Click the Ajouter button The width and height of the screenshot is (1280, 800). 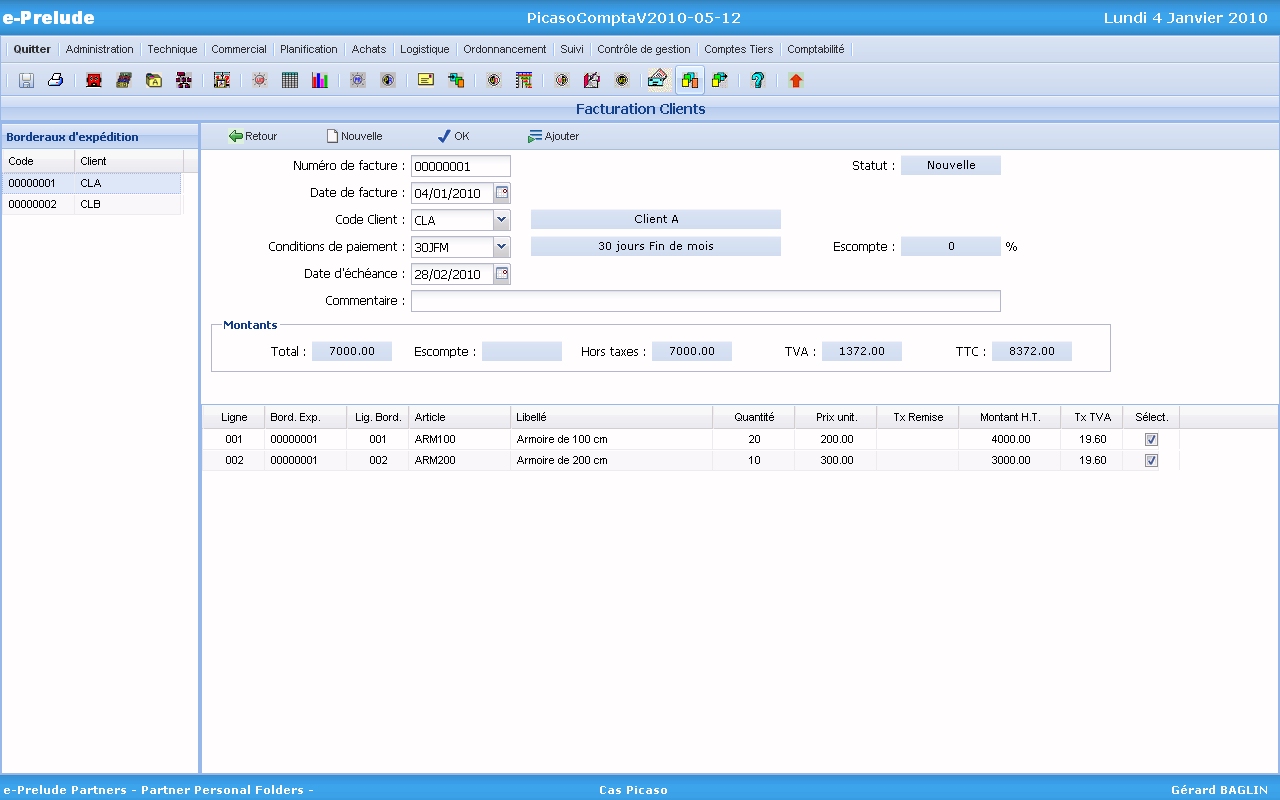pyautogui.click(x=553, y=136)
